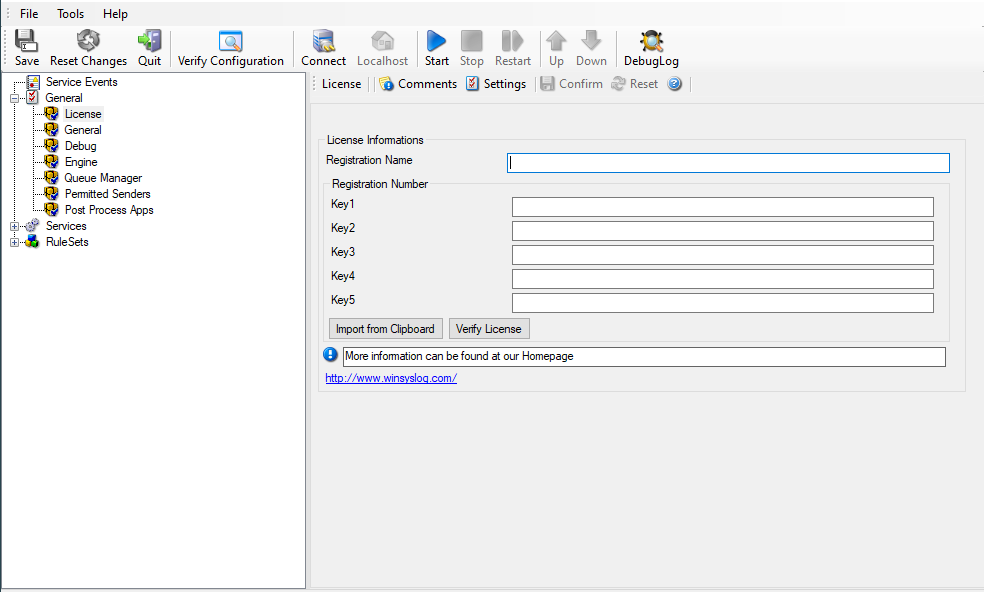Collapse the General tree node
The image size is (984, 592).
[x=15, y=98]
